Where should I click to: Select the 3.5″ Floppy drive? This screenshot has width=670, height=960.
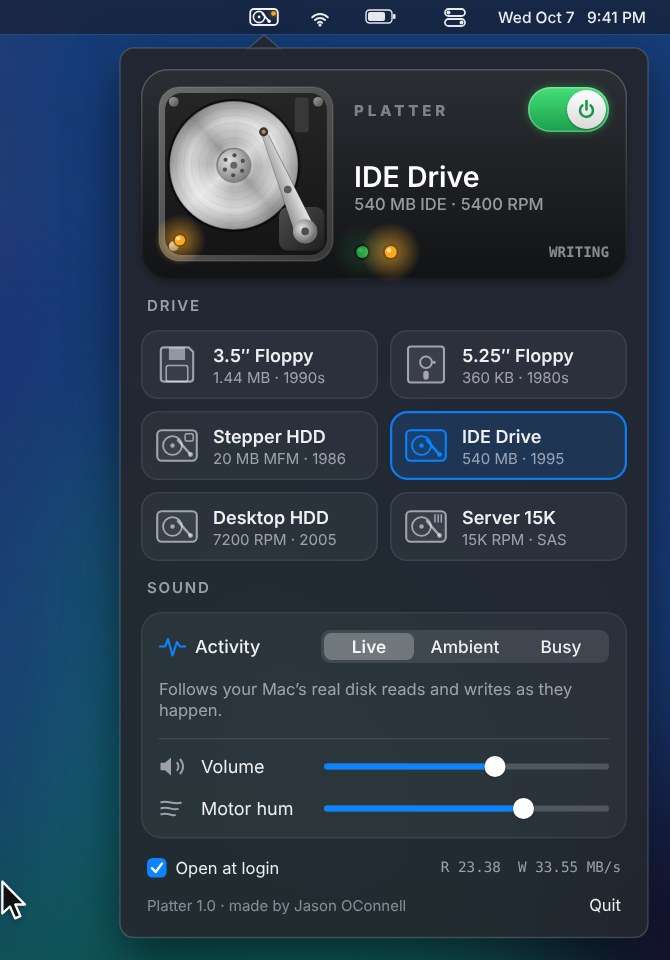pos(260,364)
